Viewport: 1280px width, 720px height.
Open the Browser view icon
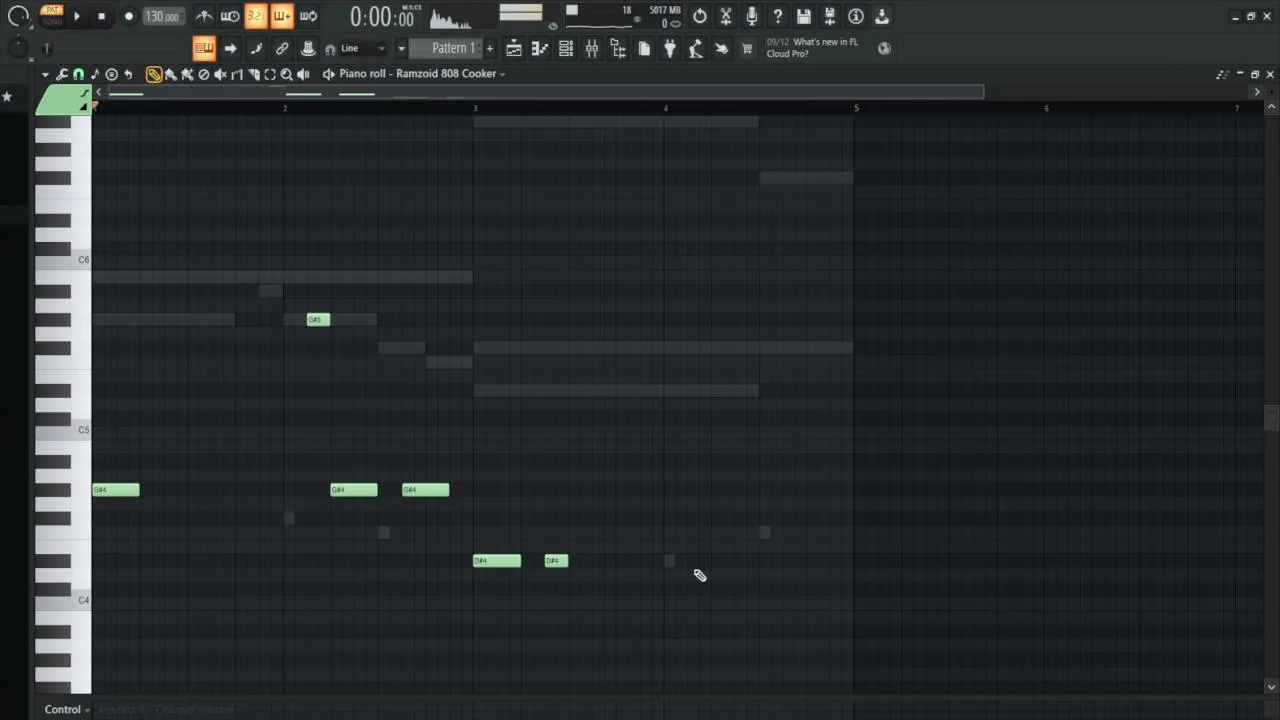618,48
